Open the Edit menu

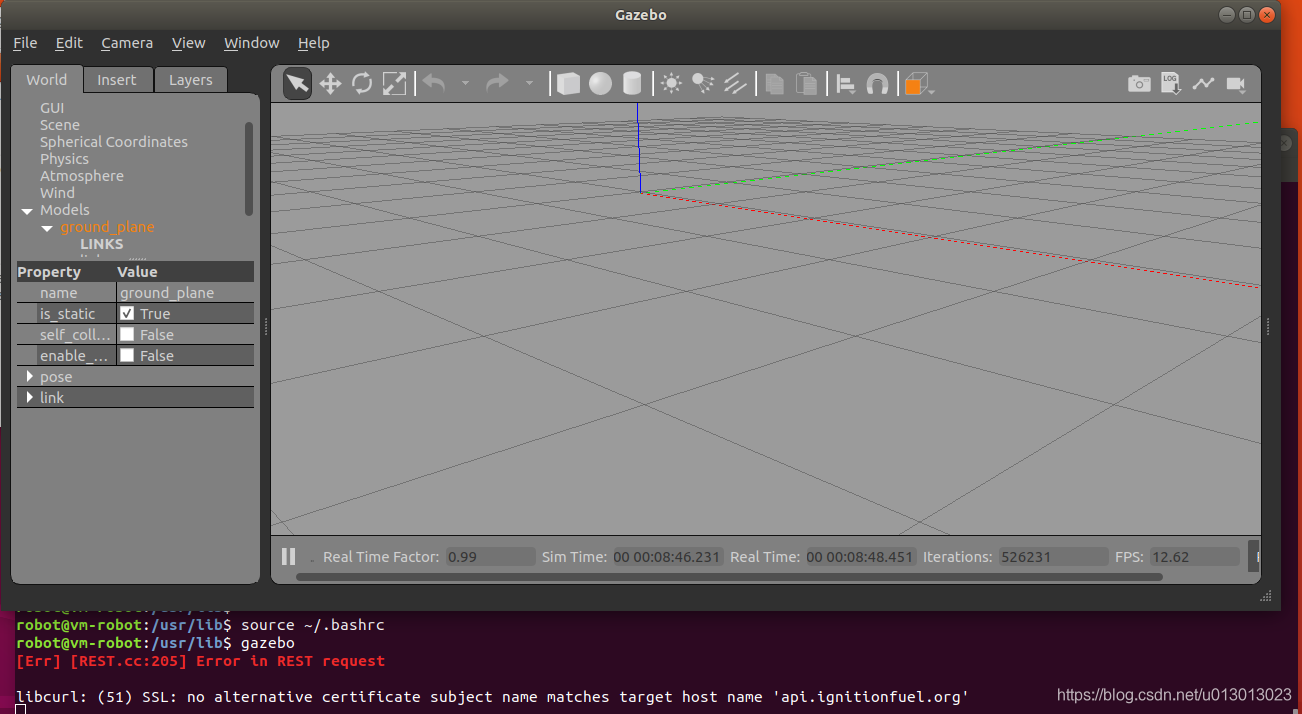point(69,43)
